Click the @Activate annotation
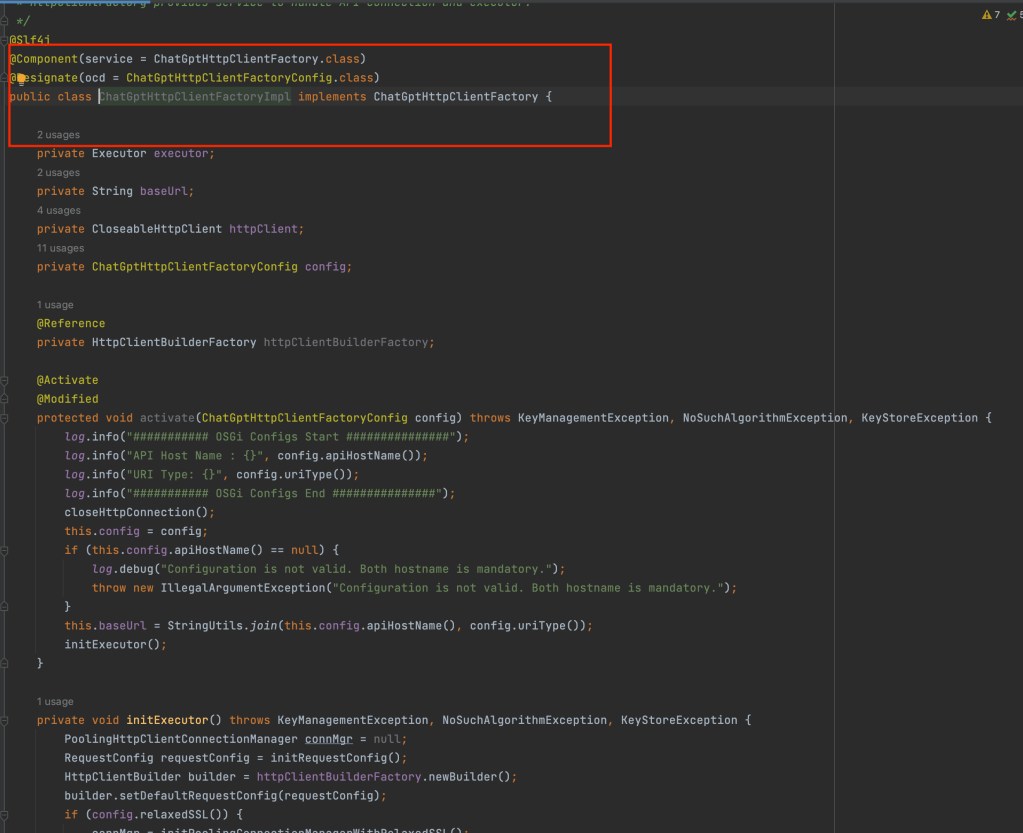This screenshot has height=833, width=1023. coord(67,381)
